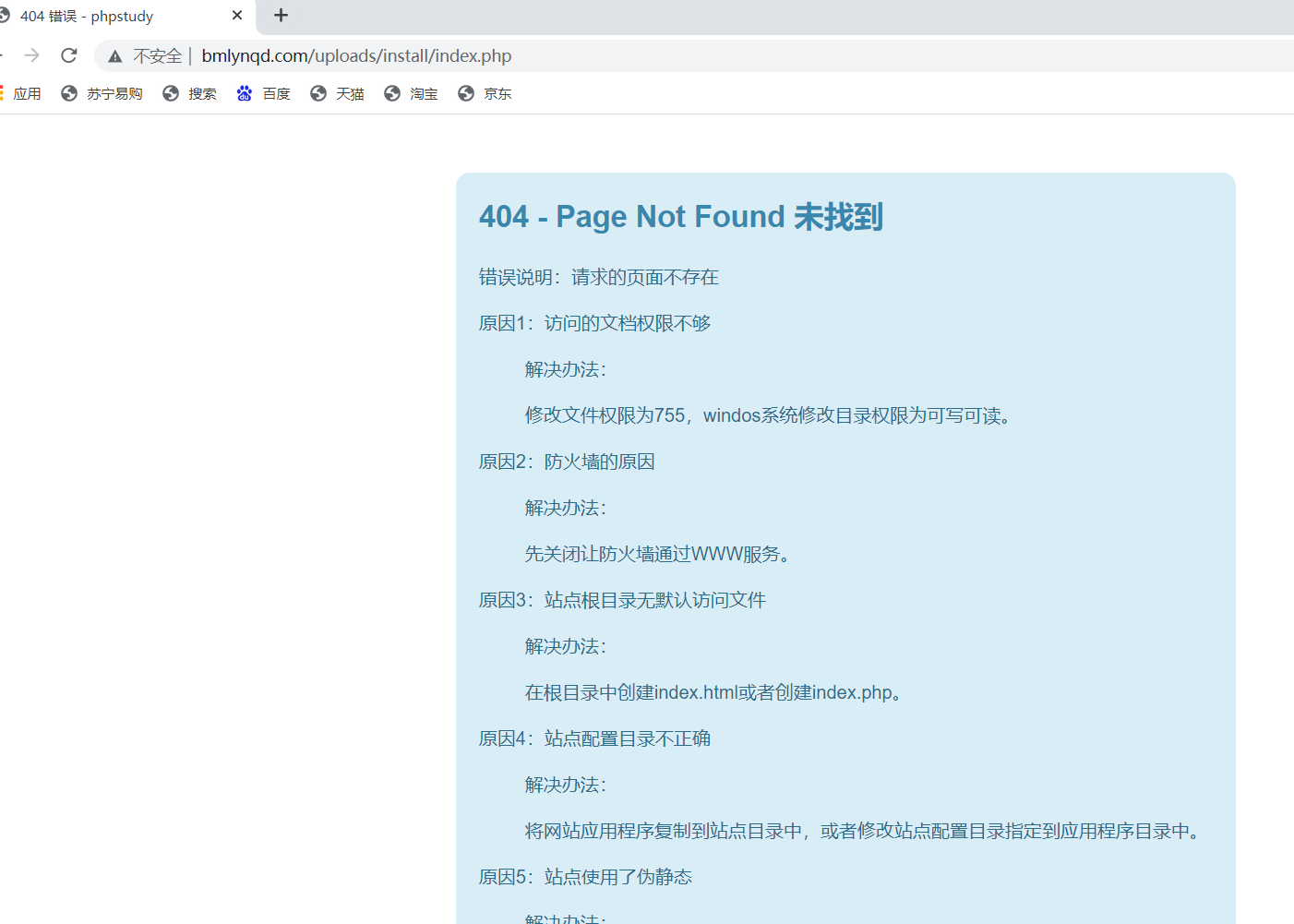This screenshot has width=1294, height=924.
Task: Click the 不安全 security warning icon
Action: pos(114,55)
